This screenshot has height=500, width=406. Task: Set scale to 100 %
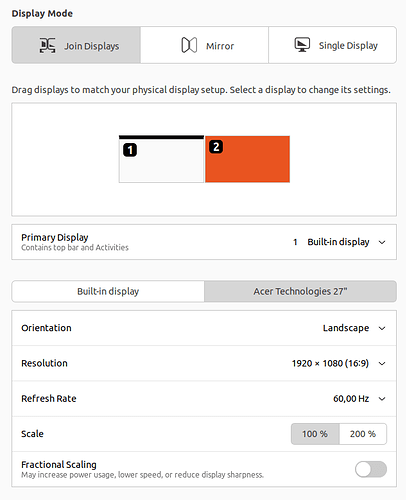click(315, 434)
